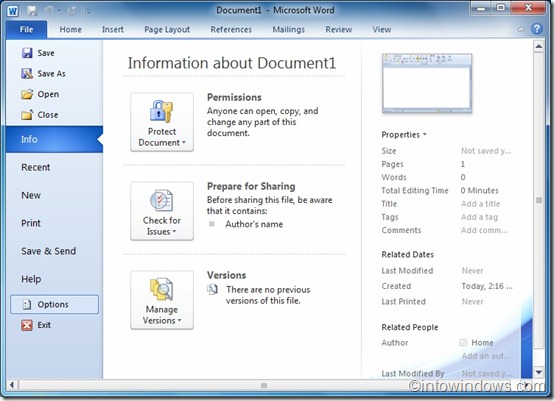This screenshot has width=555, height=401.
Task: Switch to the File tab
Action: pyautogui.click(x=26, y=29)
